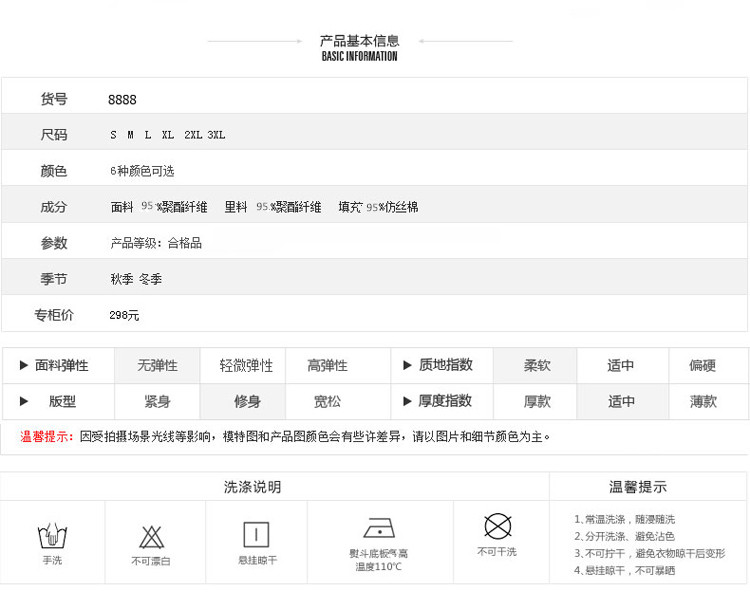Select the 无弹性 elasticity option
This screenshot has width=750, height=609.
(x=157, y=366)
